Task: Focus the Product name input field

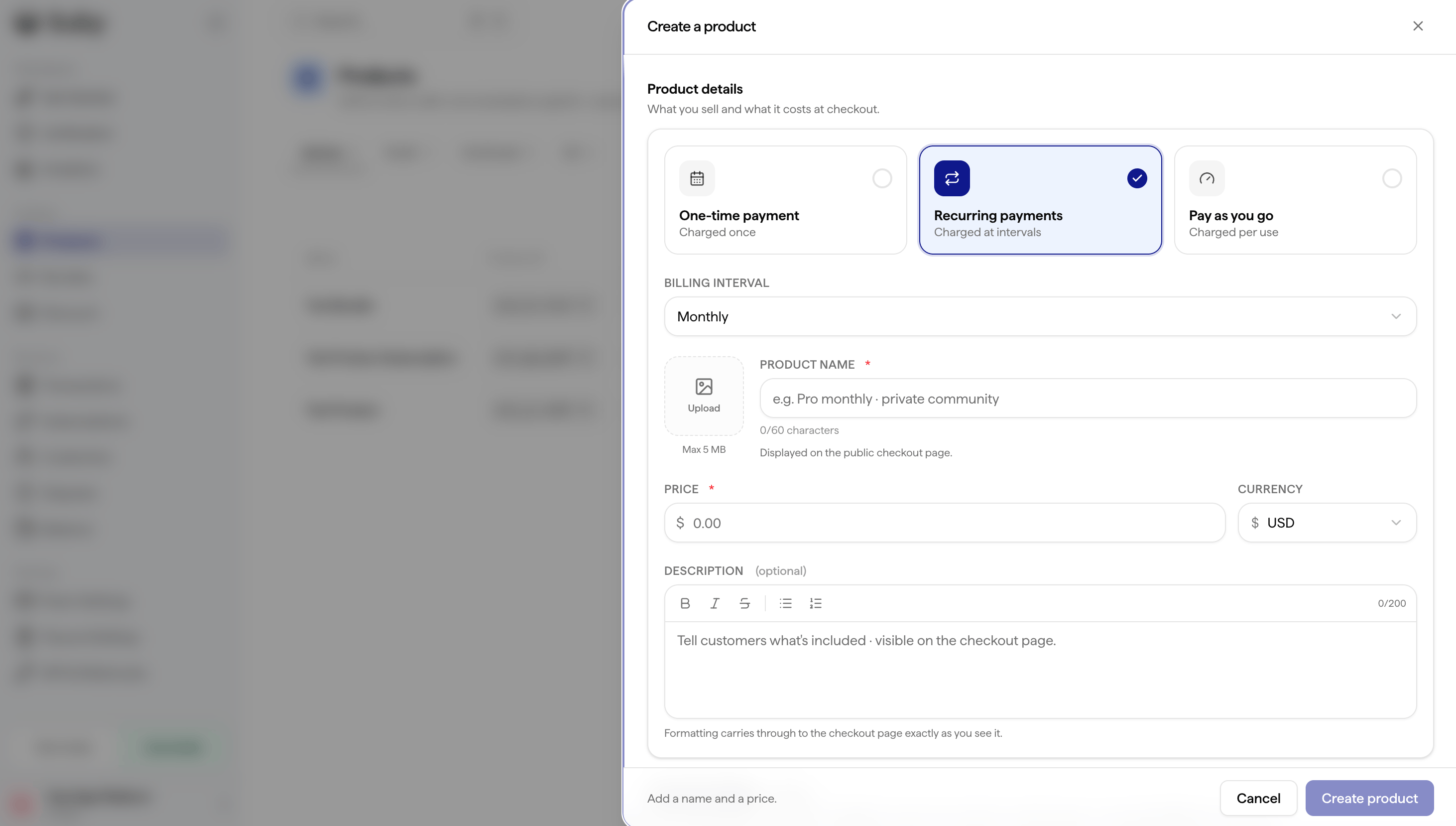Action: tap(1088, 398)
